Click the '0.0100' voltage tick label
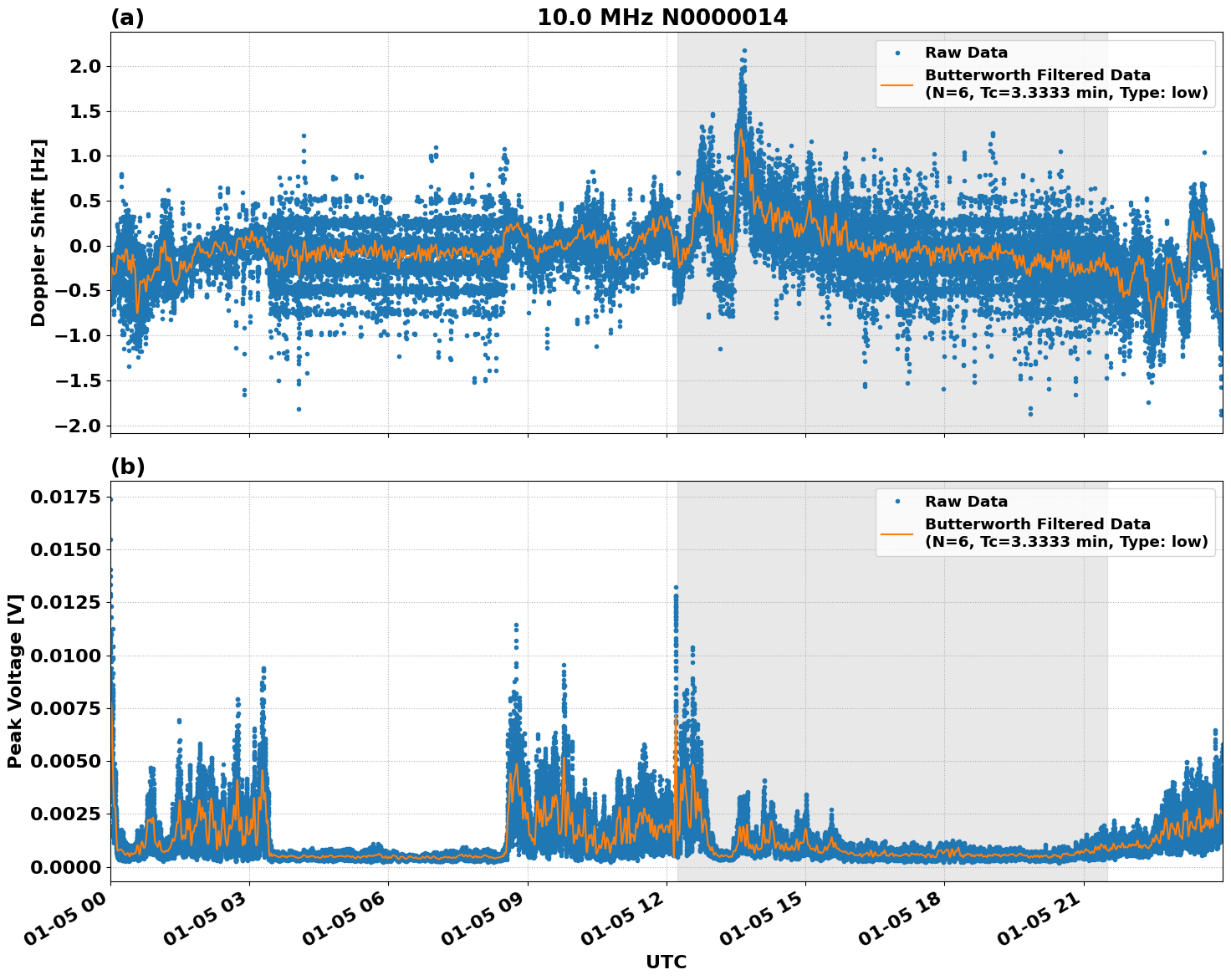The image size is (1231, 980). coord(65,656)
